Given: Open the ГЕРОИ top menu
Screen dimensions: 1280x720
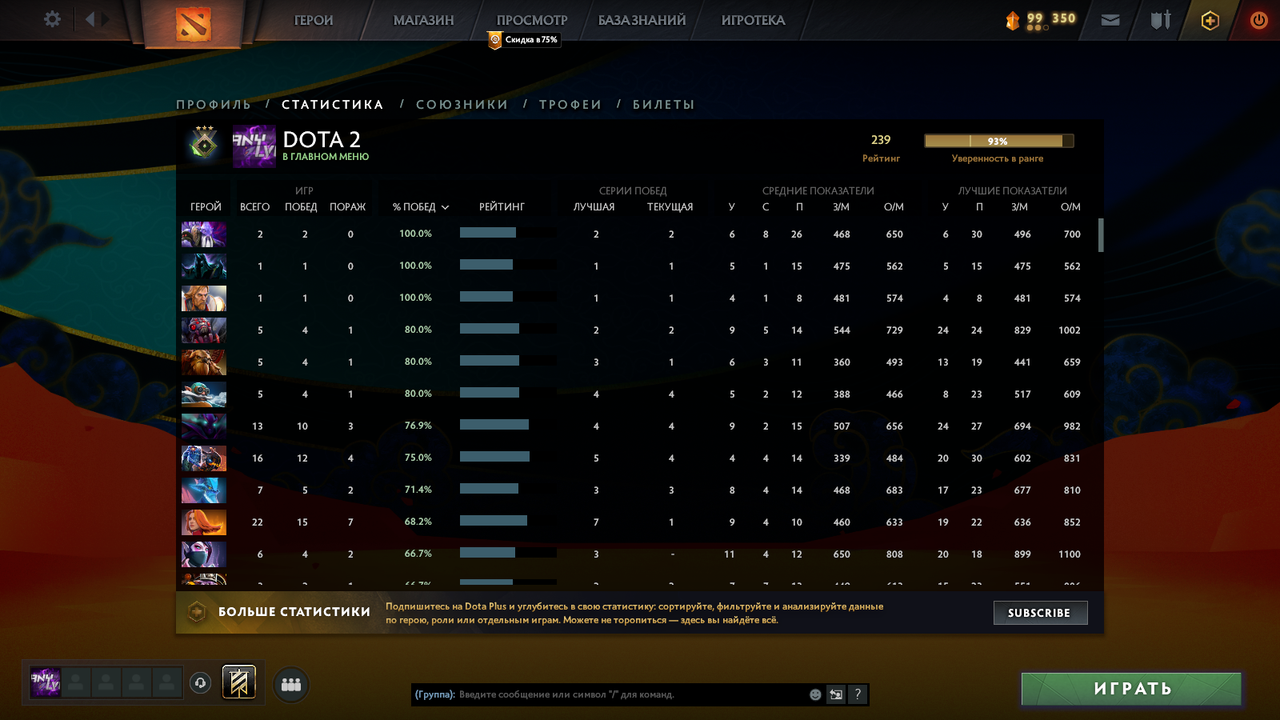Looking at the screenshot, I should pos(314,20).
